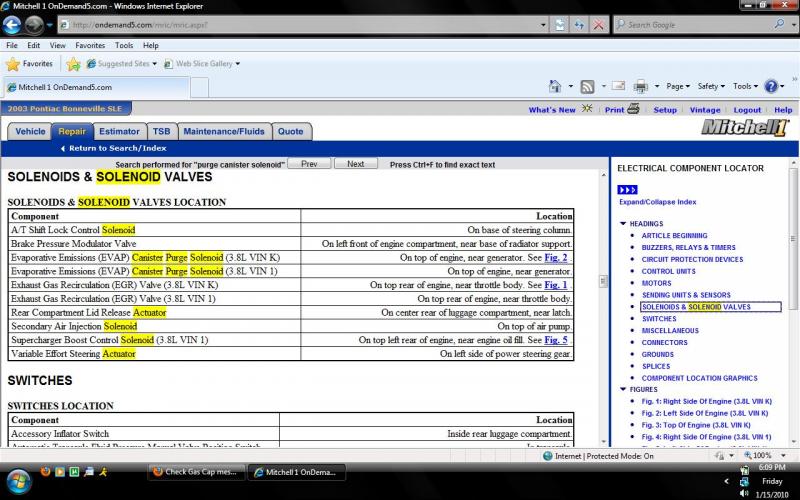Screen dimensions: 800x500
Task: Select CONTROL UNITS in the index
Action: tap(668, 271)
